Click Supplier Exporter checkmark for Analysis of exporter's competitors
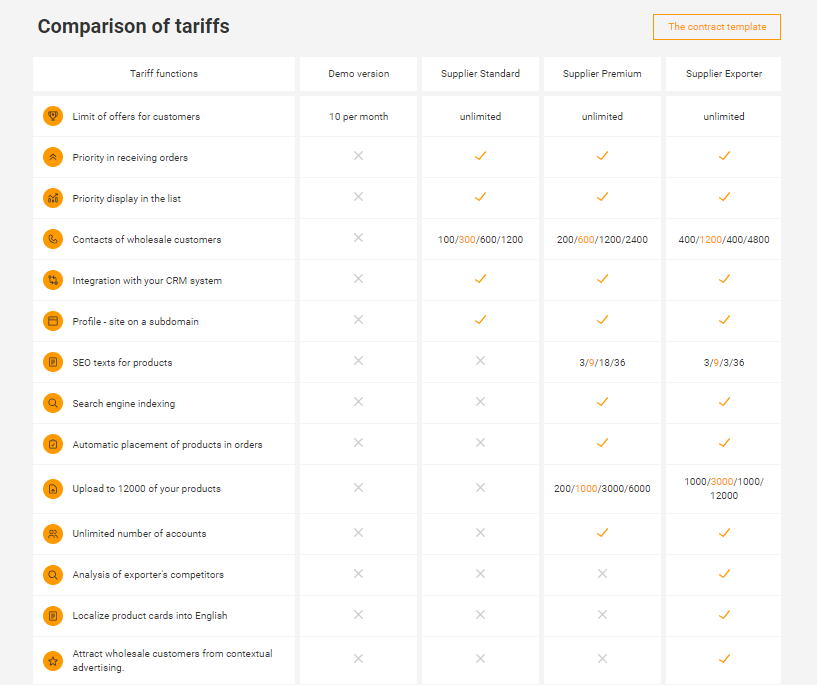Viewport: 817px width, 685px height. (724, 574)
